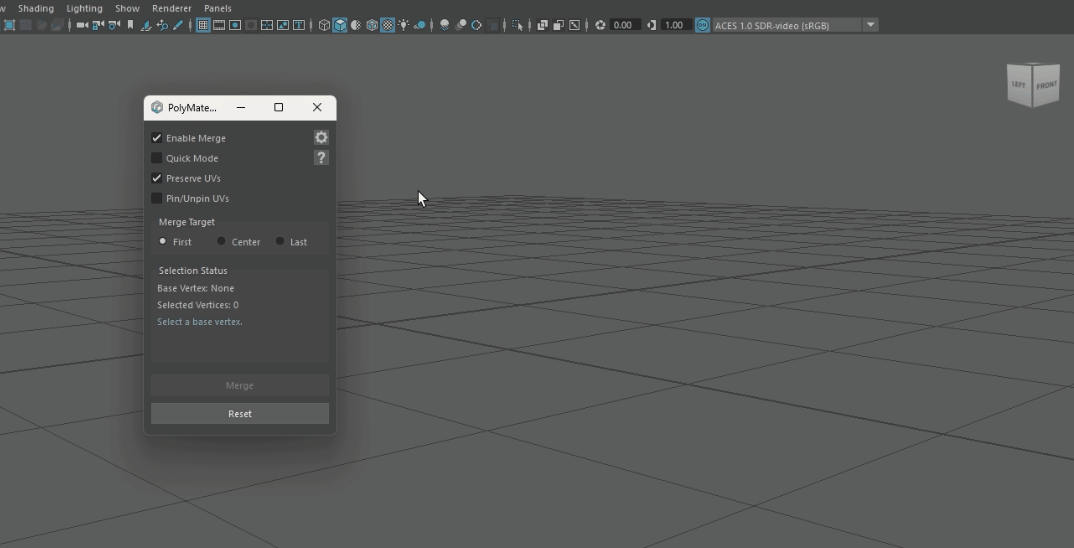Enable smooth shade all cube icon
The image size is (1074, 548).
pyautogui.click(x=340, y=25)
